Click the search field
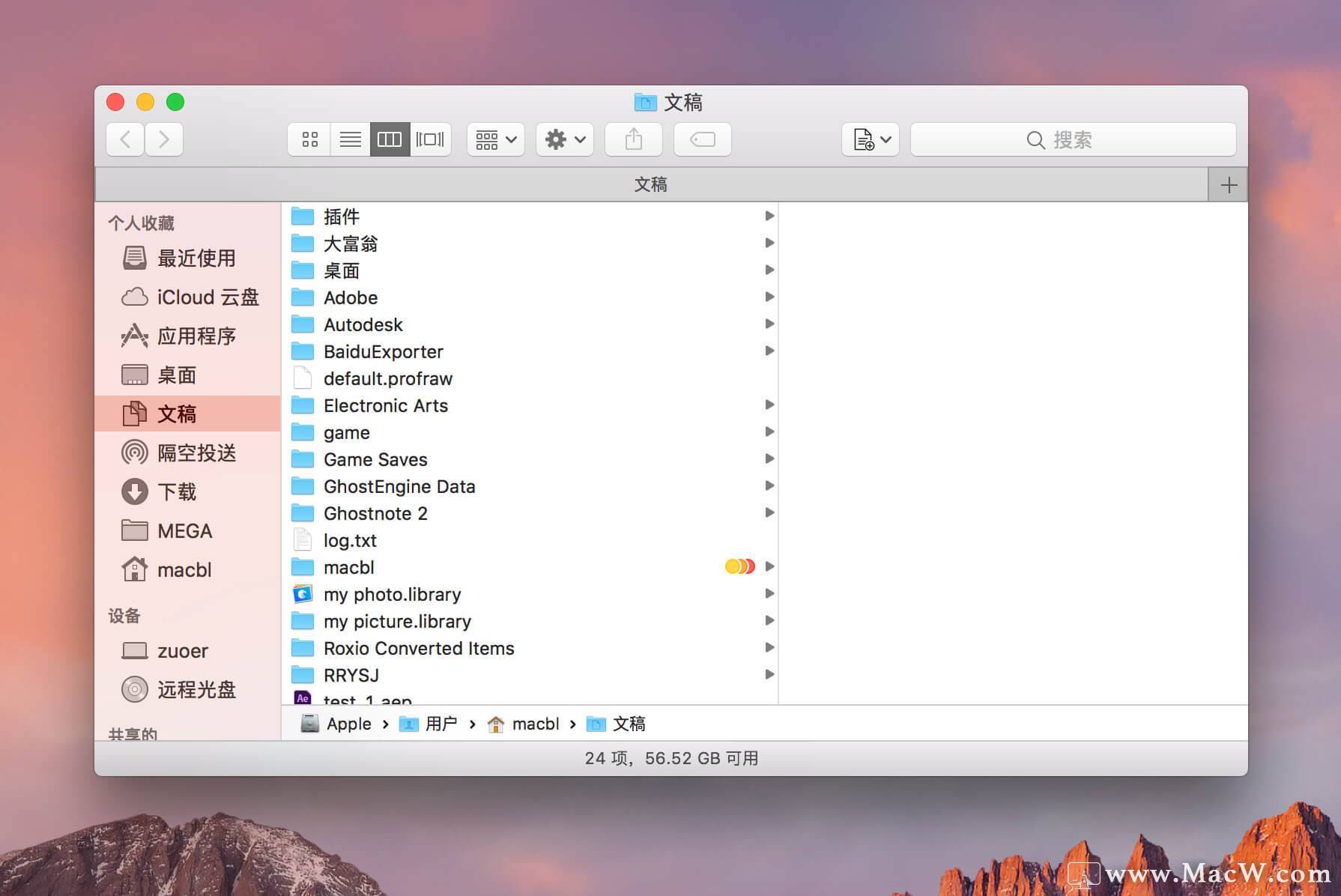The height and width of the screenshot is (896, 1341). pyautogui.click(x=1073, y=139)
